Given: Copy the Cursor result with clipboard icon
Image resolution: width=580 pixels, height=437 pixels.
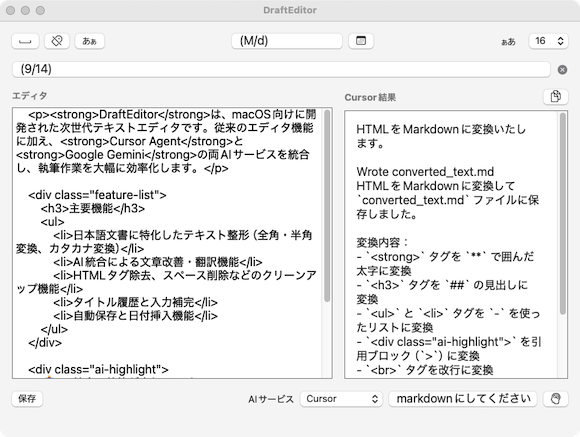Looking at the screenshot, I should pyautogui.click(x=555, y=97).
